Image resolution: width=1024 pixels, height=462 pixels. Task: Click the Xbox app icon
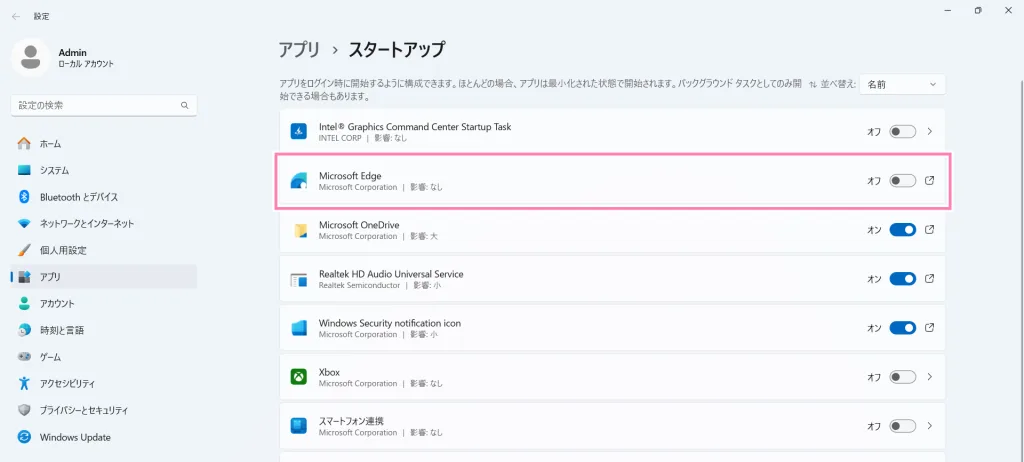(298, 377)
